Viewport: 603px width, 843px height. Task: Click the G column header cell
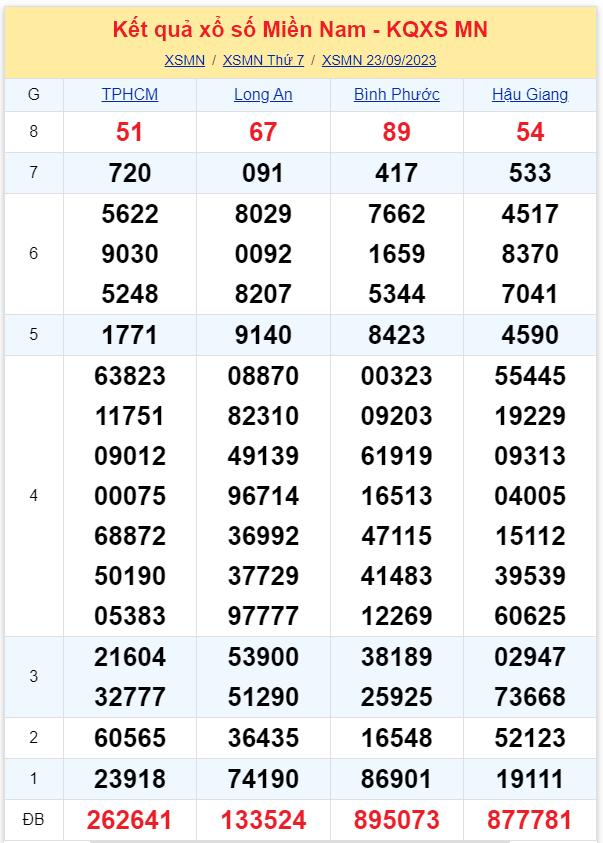(33, 95)
